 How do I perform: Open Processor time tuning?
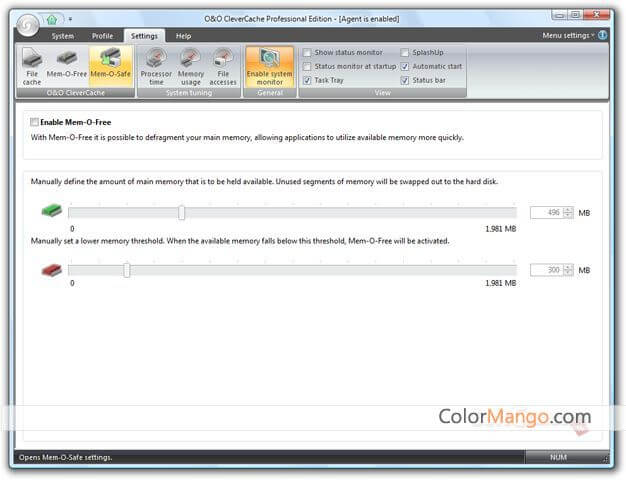156,66
